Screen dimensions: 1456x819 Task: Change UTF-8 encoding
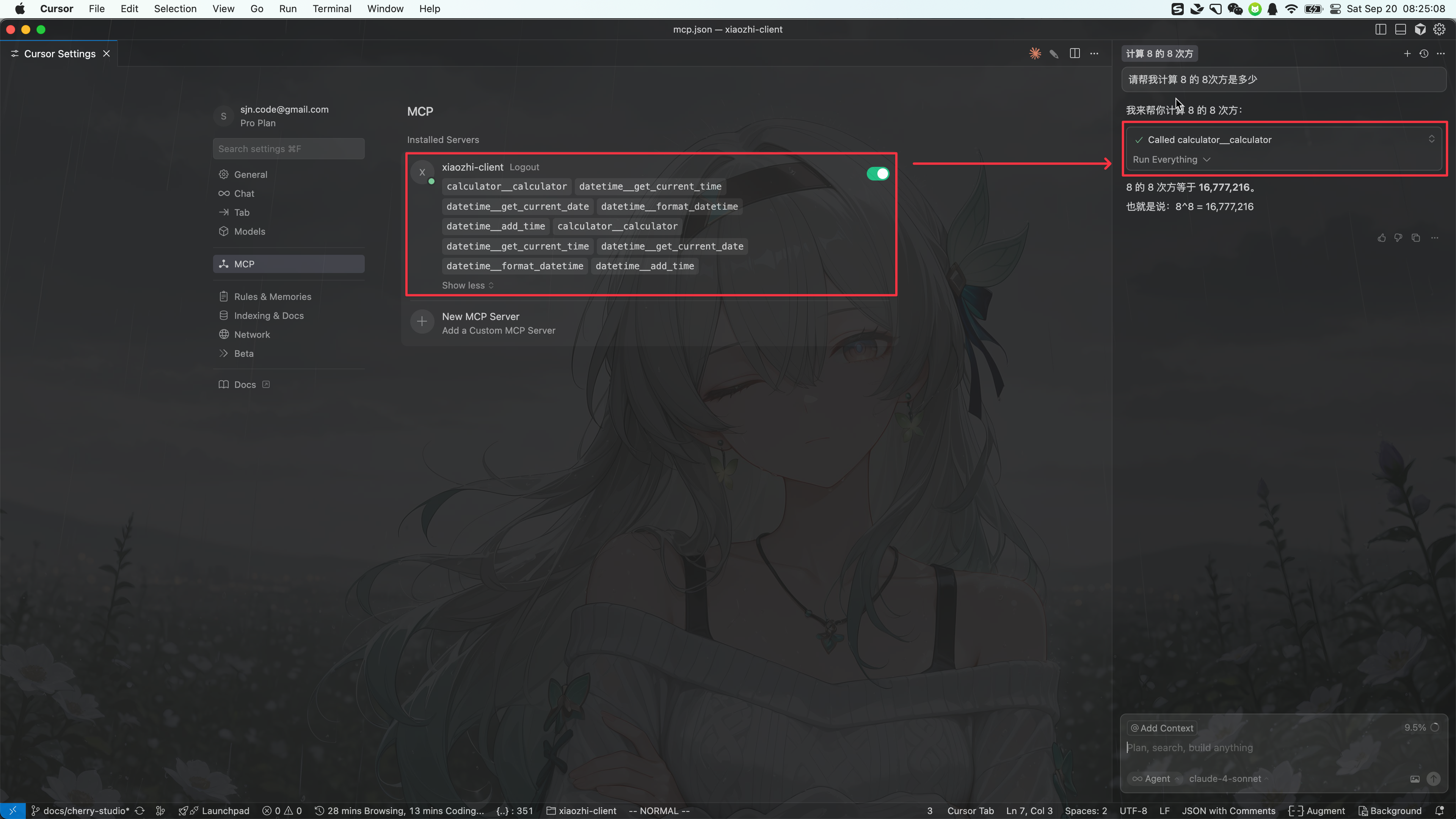(1133, 811)
